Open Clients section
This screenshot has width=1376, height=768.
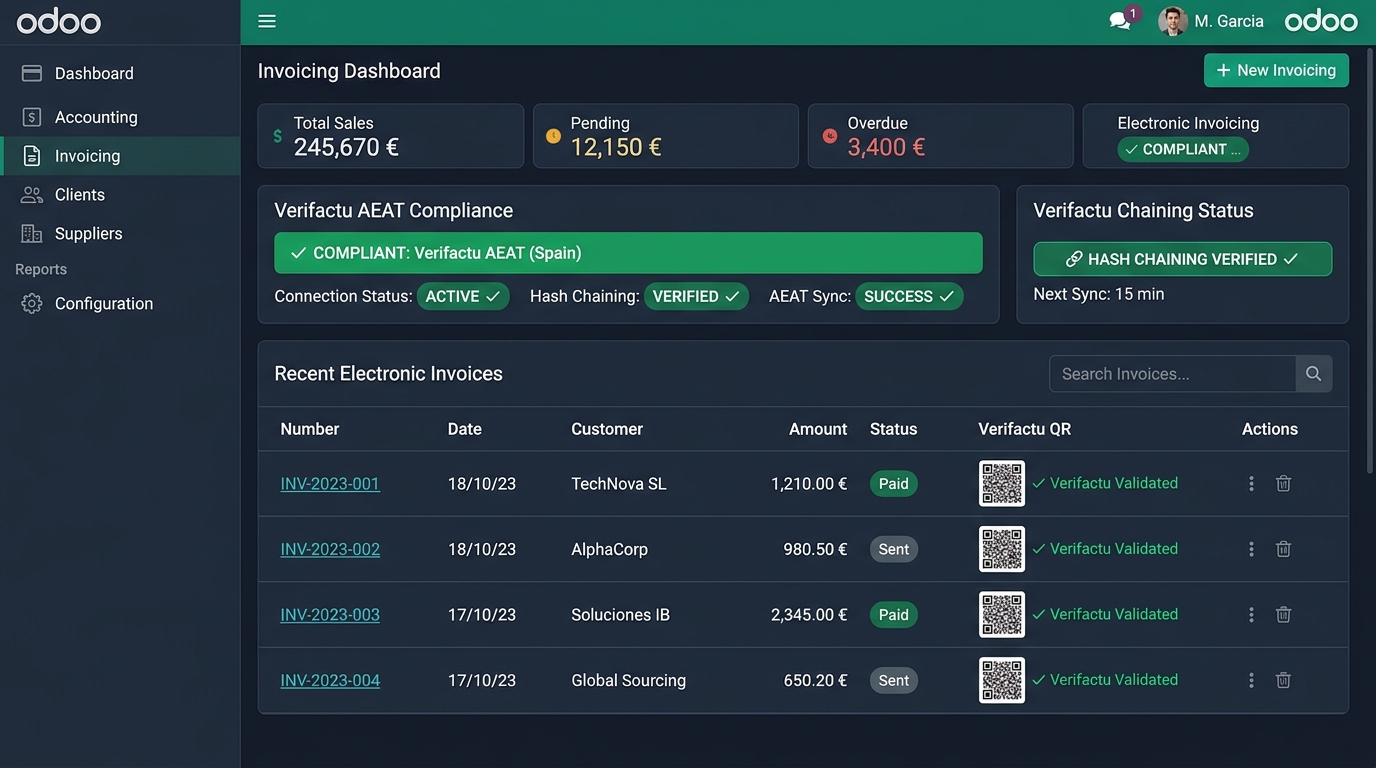pos(120,195)
